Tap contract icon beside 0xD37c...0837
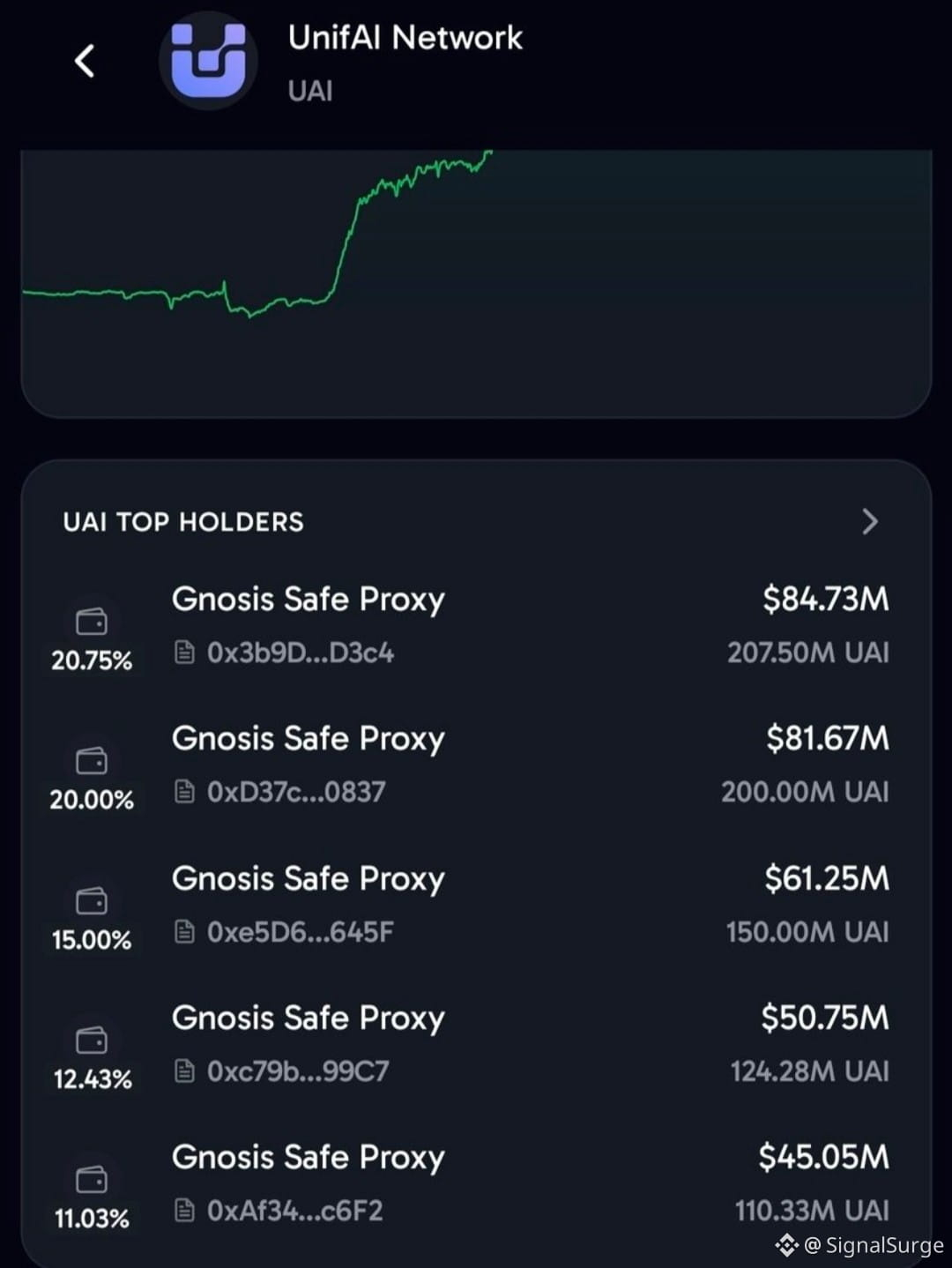 [184, 792]
